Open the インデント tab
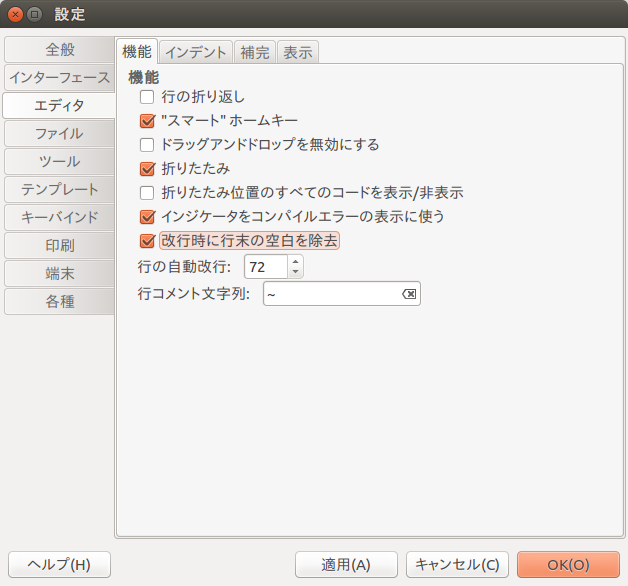 coord(196,52)
